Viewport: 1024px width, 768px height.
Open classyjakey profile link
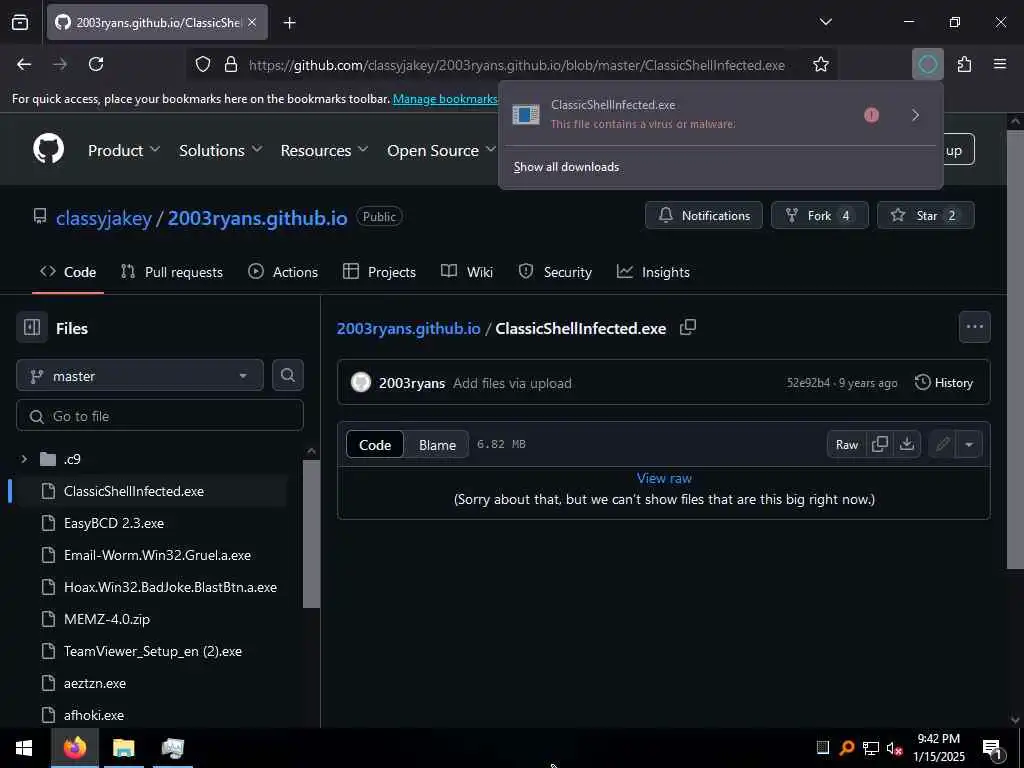pyautogui.click(x=104, y=217)
